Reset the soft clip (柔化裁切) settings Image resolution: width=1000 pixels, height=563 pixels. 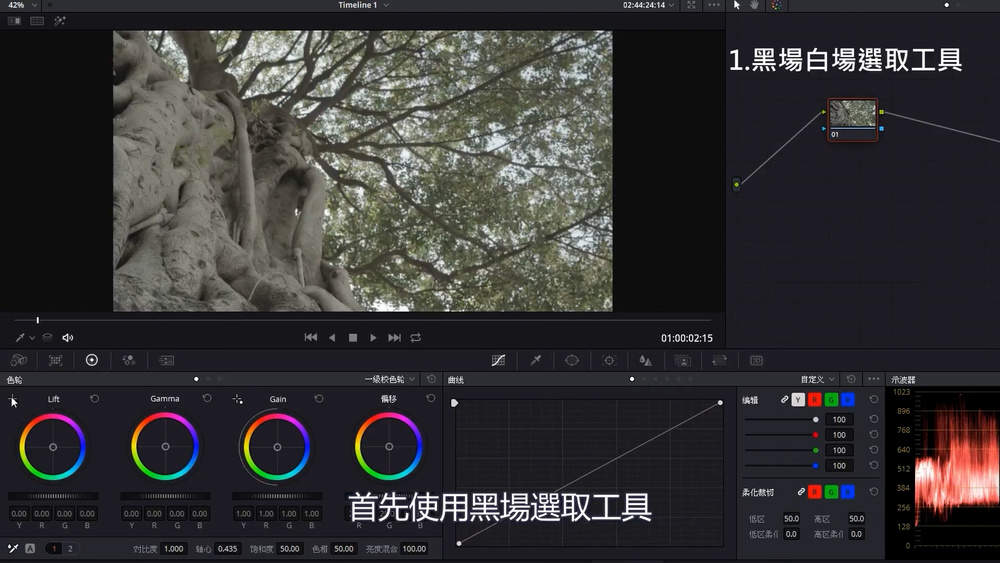click(874, 492)
